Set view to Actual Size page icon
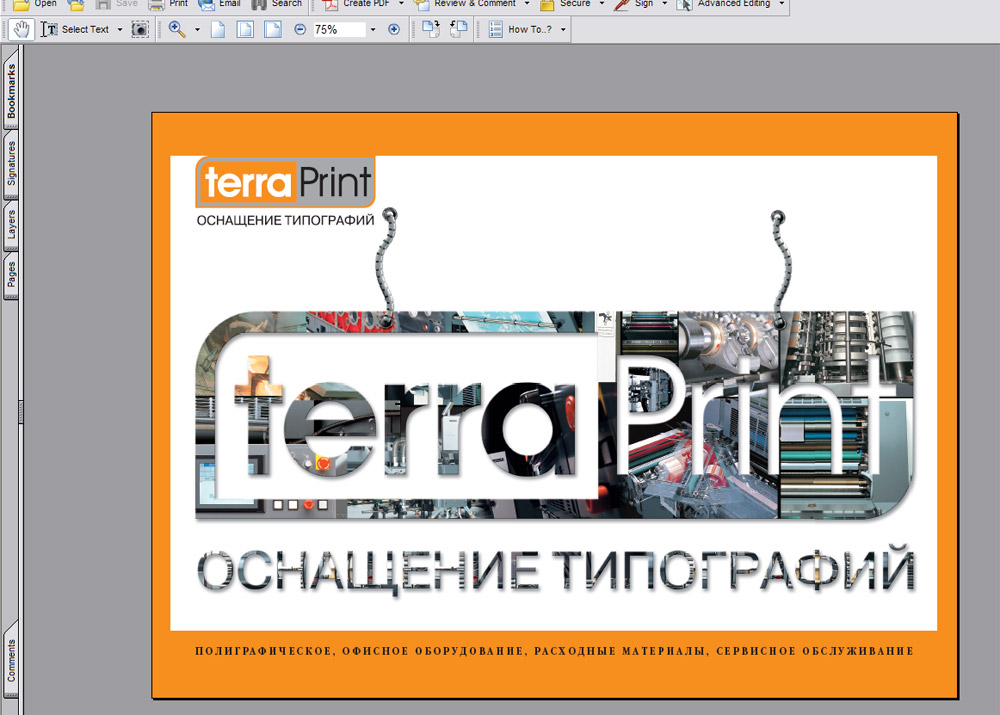Viewport: 1000px width, 715px height. point(218,29)
